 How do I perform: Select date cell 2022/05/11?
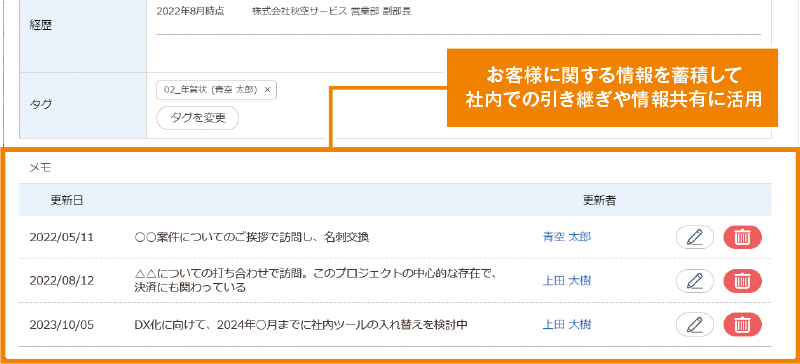click(62, 237)
